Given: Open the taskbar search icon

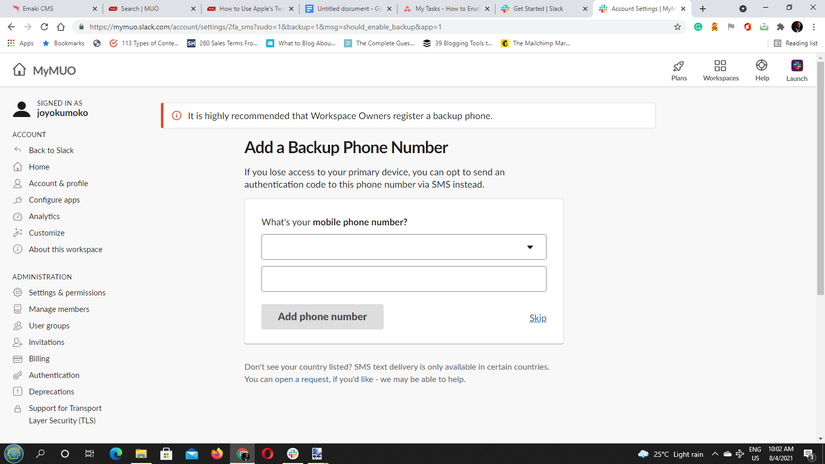Looking at the screenshot, I should 40,453.
